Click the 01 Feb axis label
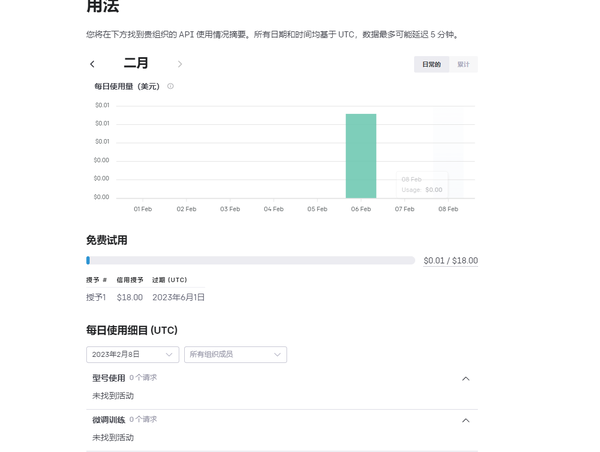Viewport: 600px width, 452px height. 142,209
